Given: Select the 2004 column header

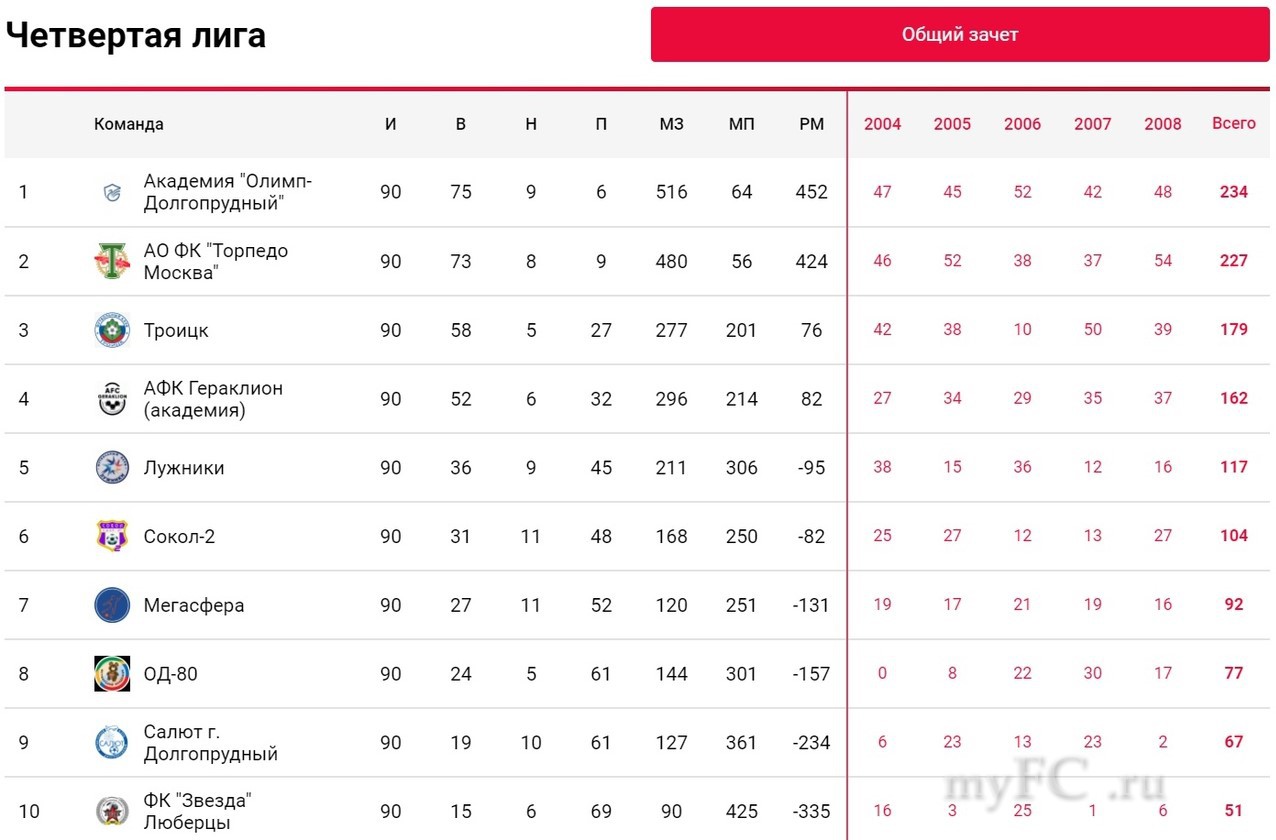Looking at the screenshot, I should [x=882, y=124].
